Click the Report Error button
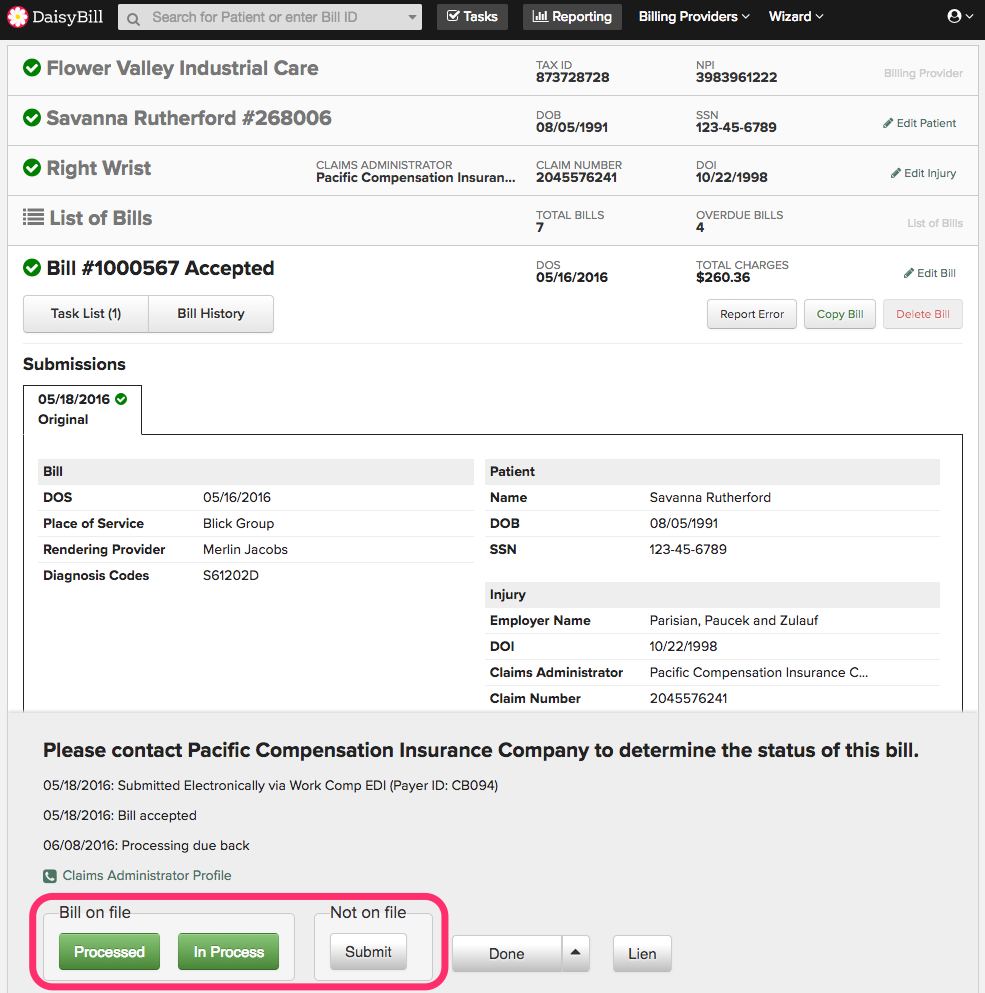 tap(752, 314)
